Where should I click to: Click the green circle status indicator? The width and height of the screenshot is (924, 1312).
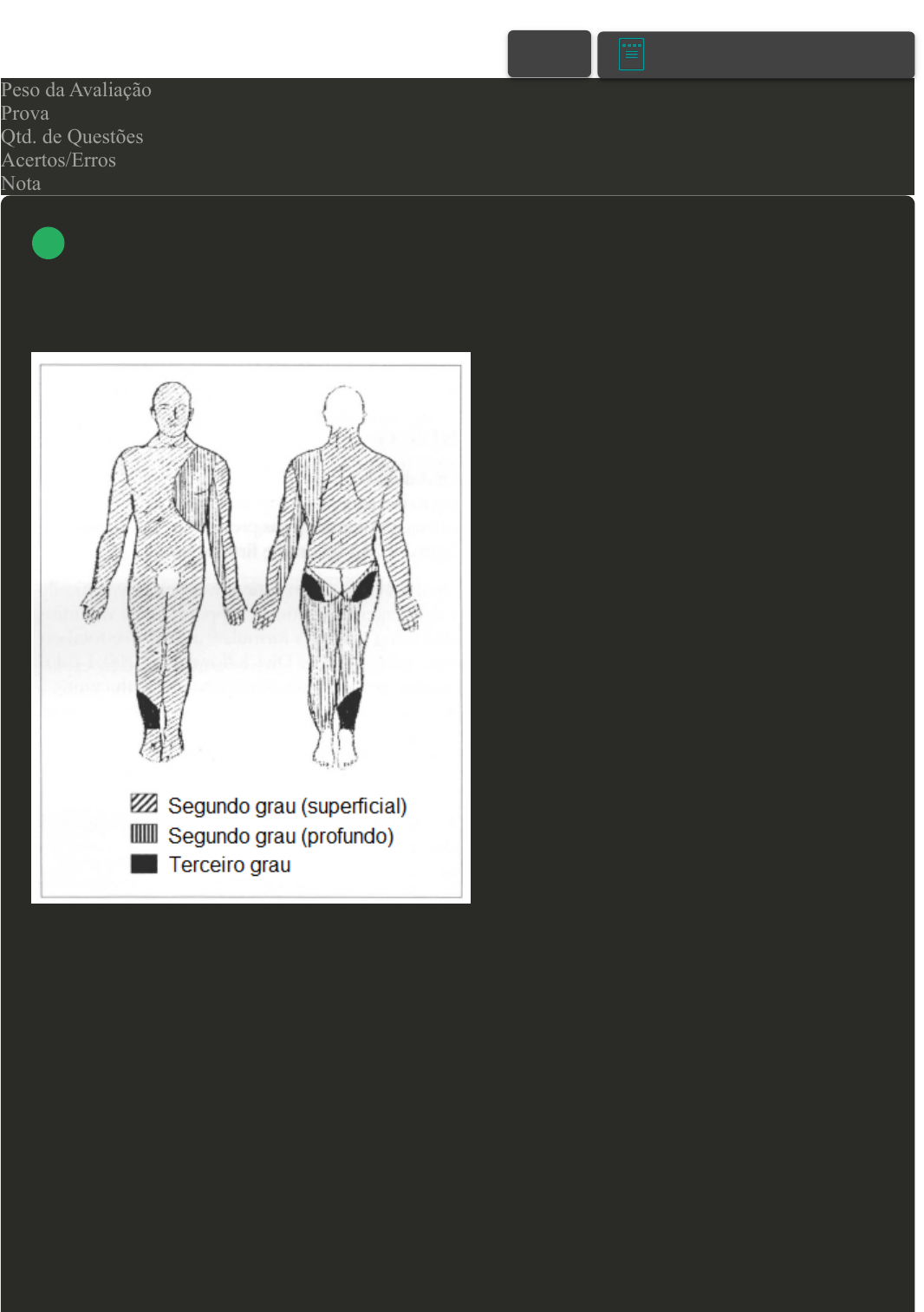pyautogui.click(x=49, y=243)
